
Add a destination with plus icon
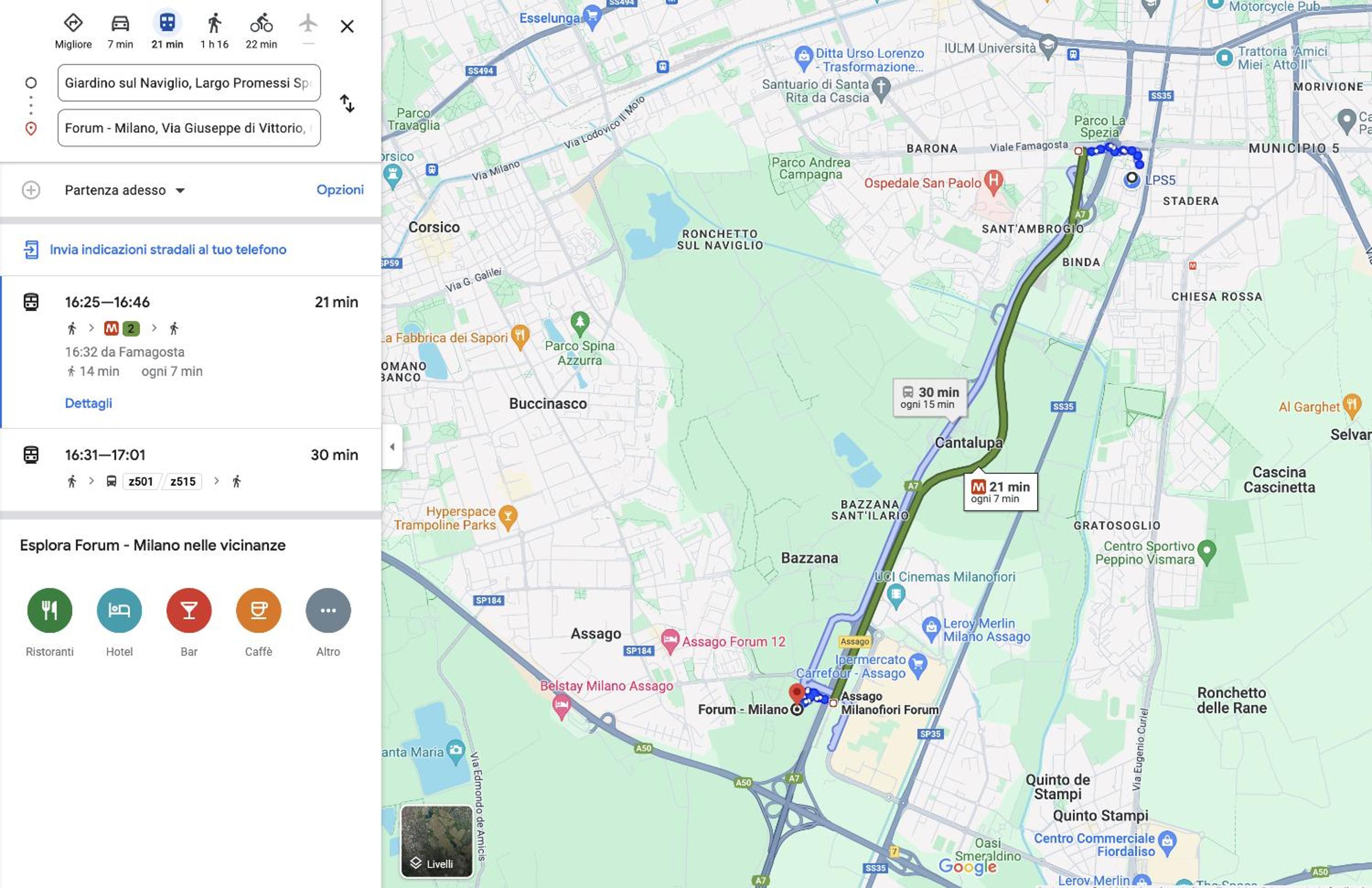[x=31, y=190]
